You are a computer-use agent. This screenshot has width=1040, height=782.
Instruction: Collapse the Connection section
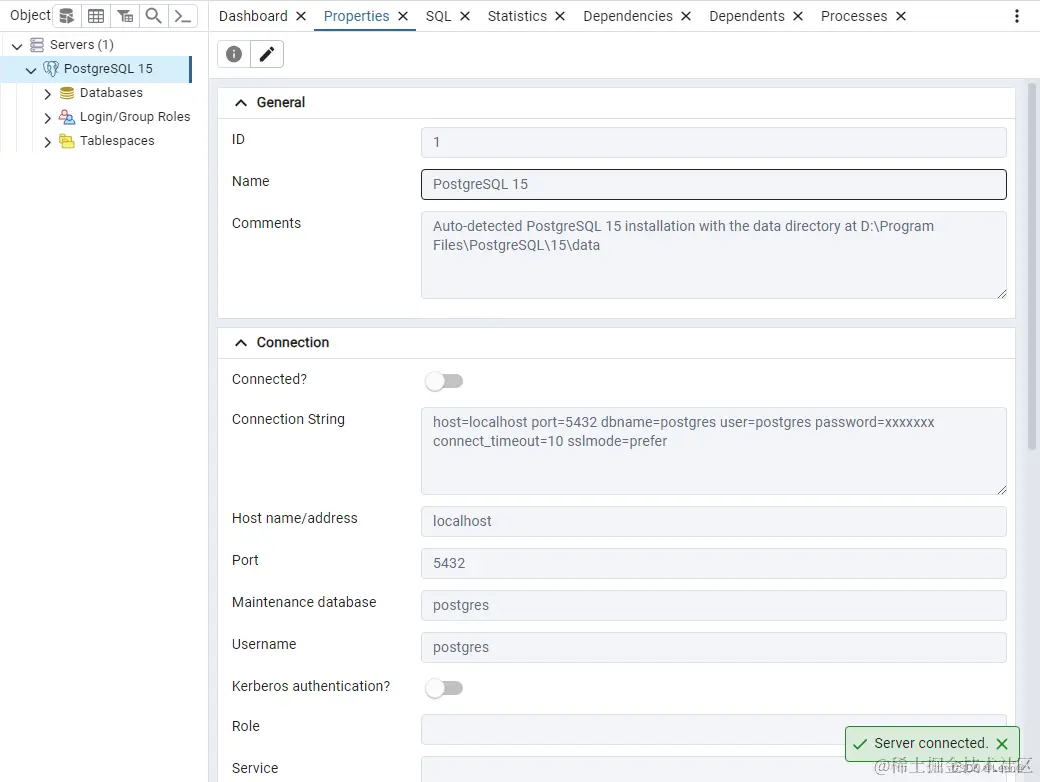(x=241, y=343)
